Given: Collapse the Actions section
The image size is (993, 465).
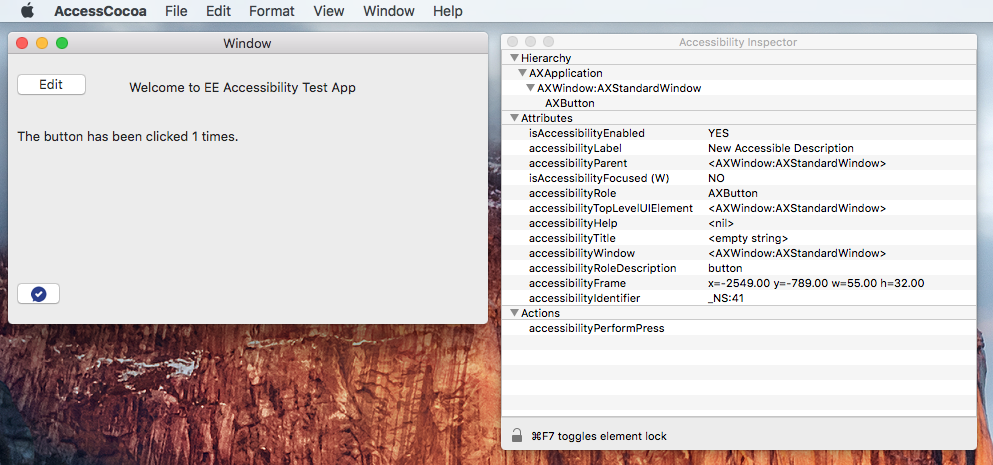Looking at the screenshot, I should (514, 312).
